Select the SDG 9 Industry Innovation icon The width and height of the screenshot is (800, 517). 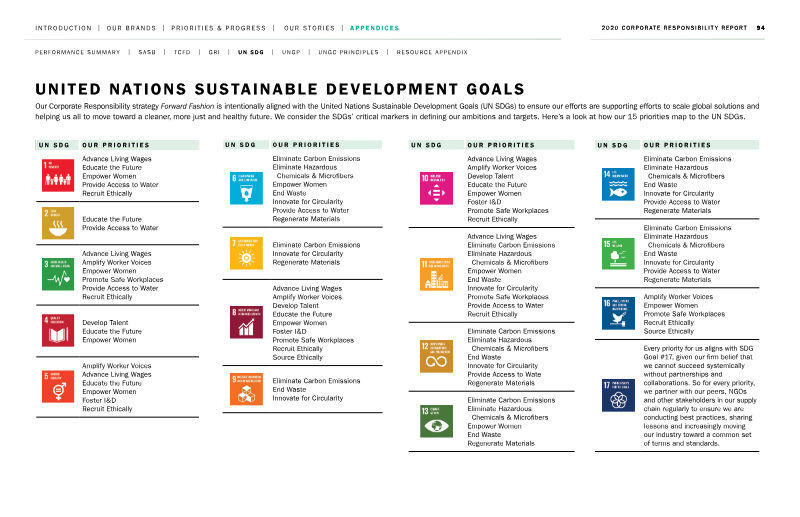point(246,389)
